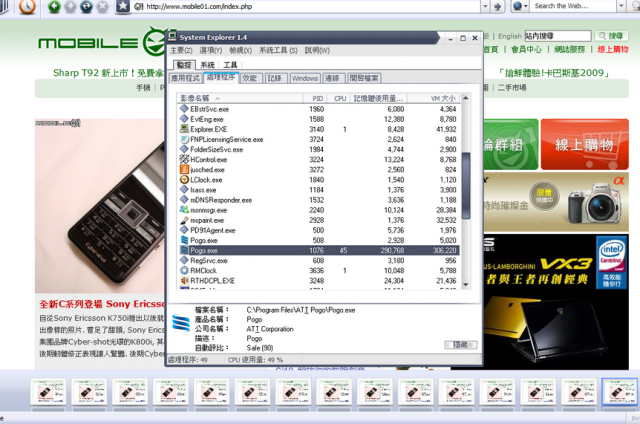Sort by VM 大小 column header

click(x=433, y=98)
